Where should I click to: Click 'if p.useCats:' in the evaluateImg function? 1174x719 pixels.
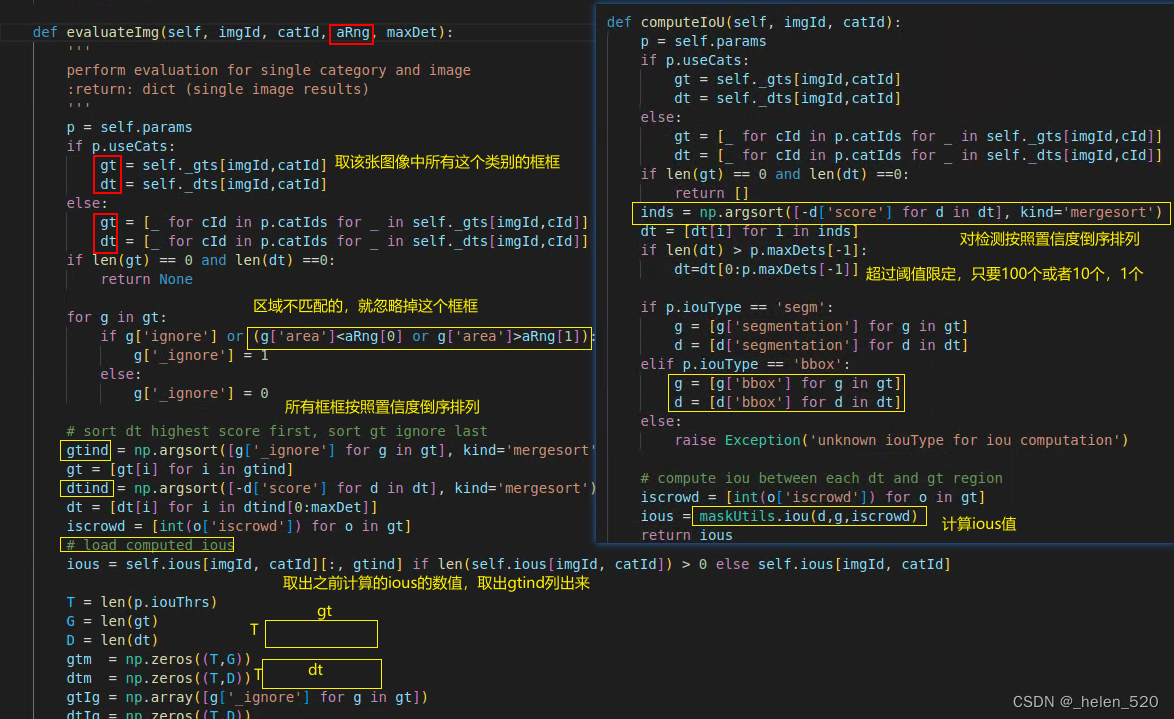[121, 146]
